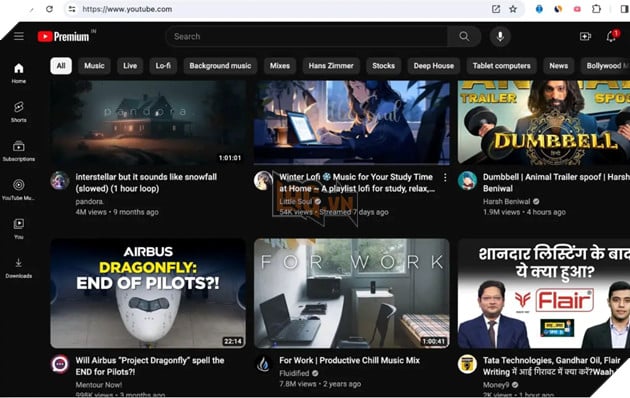The image size is (630, 398).
Task: Open title 'interstellar but it sounds like snowfall'
Action: point(146,183)
